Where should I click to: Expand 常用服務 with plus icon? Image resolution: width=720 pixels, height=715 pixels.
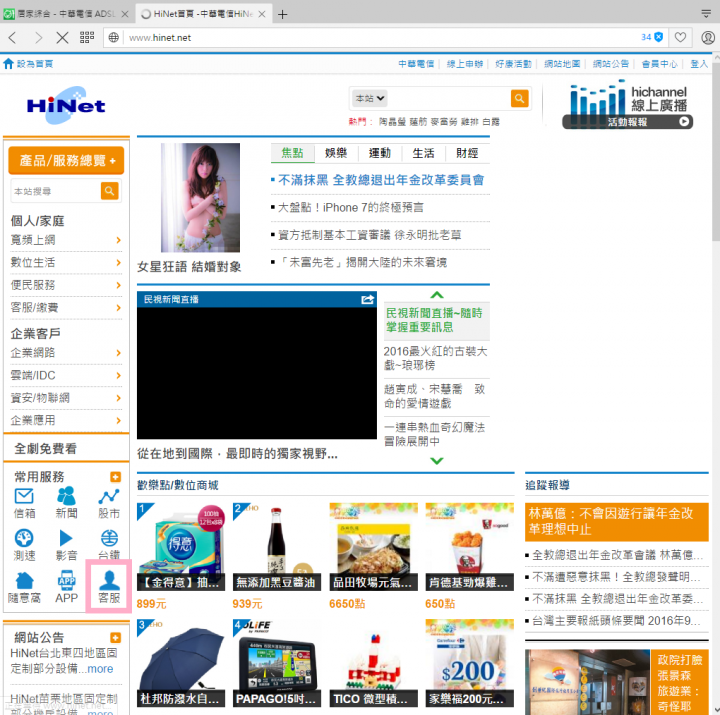(115, 477)
